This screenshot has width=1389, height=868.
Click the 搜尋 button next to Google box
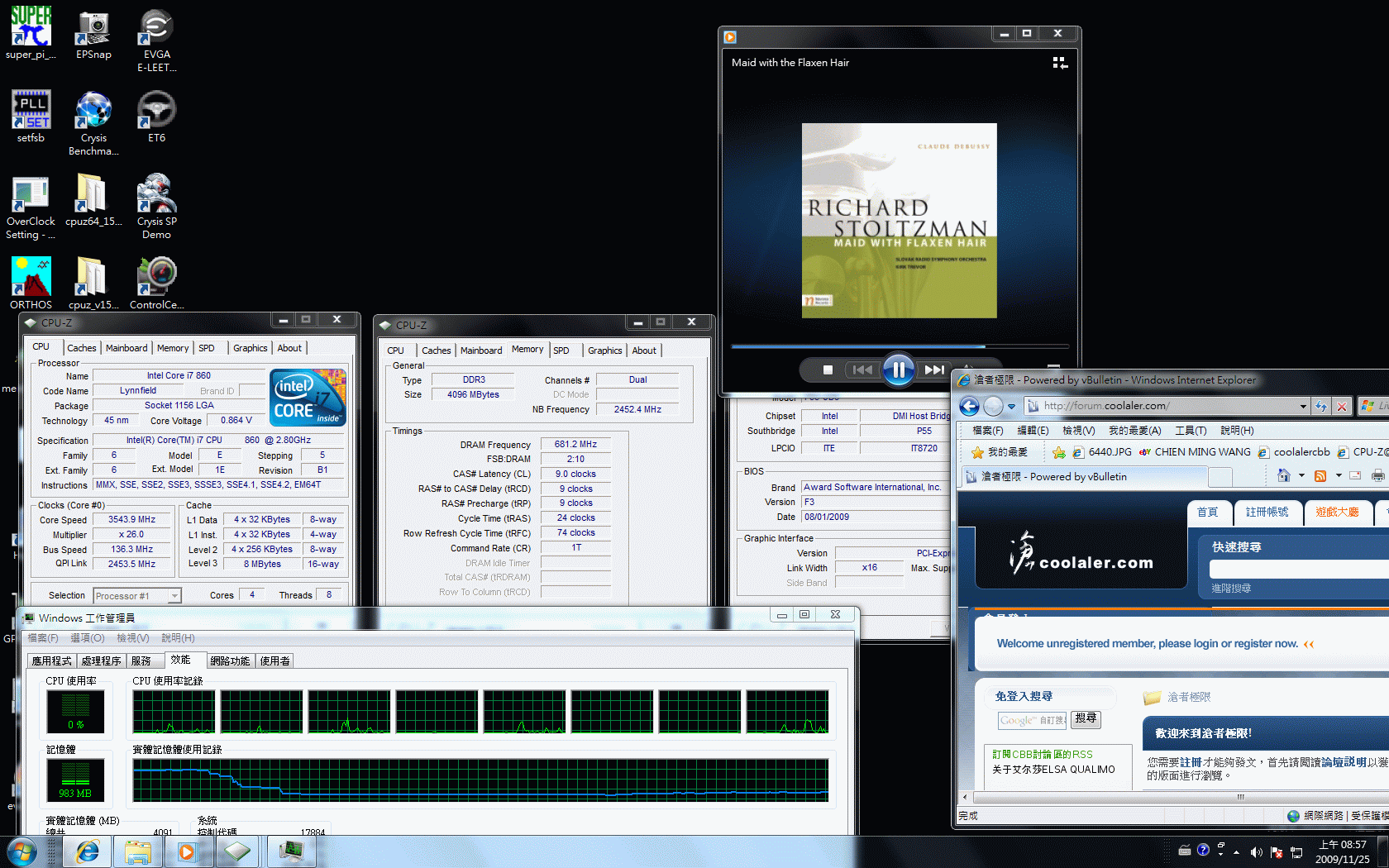(x=1086, y=719)
